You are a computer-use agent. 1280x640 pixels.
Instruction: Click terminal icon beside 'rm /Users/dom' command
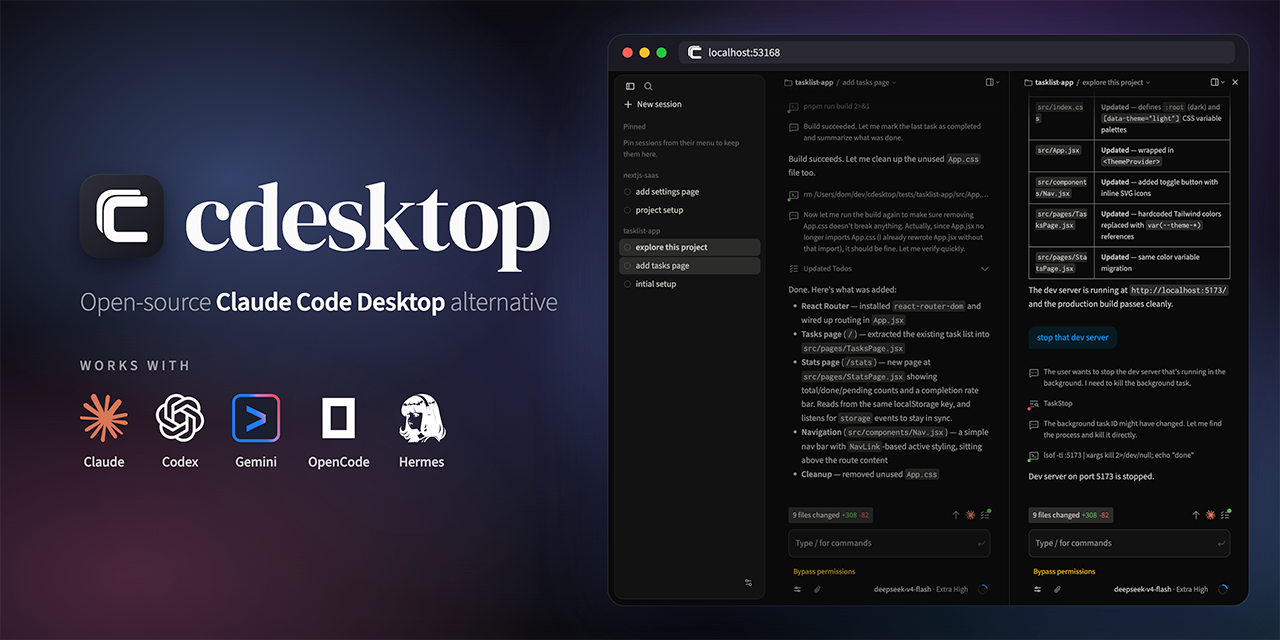pos(793,195)
